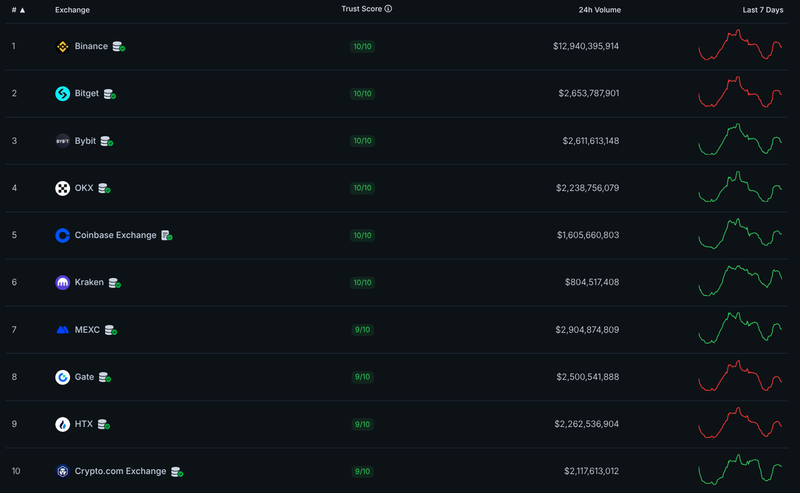The width and height of the screenshot is (800, 493).
Task: Open Gate 7-day sparkline chart
Action: [x=740, y=376]
